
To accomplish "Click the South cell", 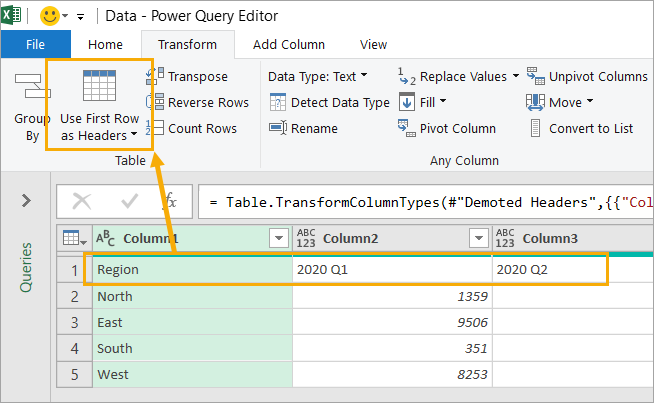I will (192, 348).
